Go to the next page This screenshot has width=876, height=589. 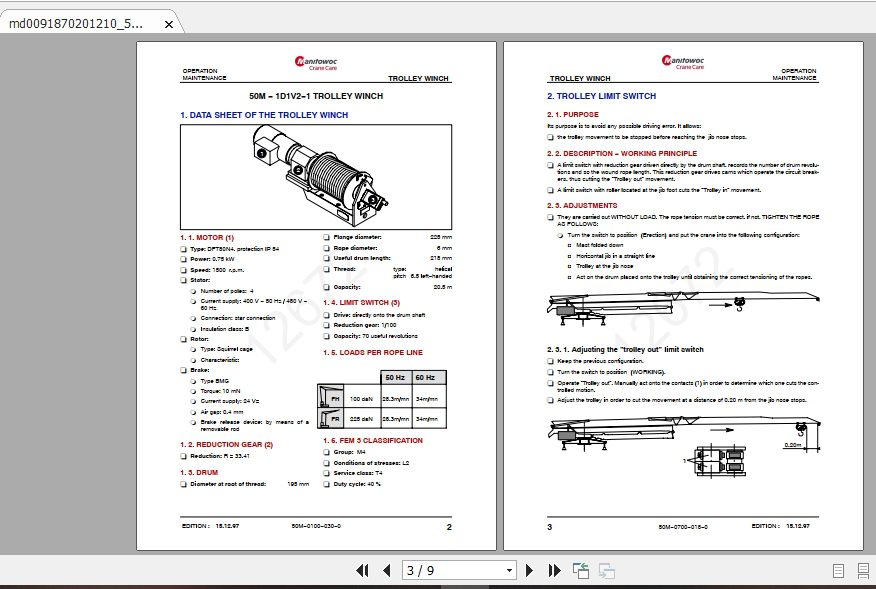530,570
